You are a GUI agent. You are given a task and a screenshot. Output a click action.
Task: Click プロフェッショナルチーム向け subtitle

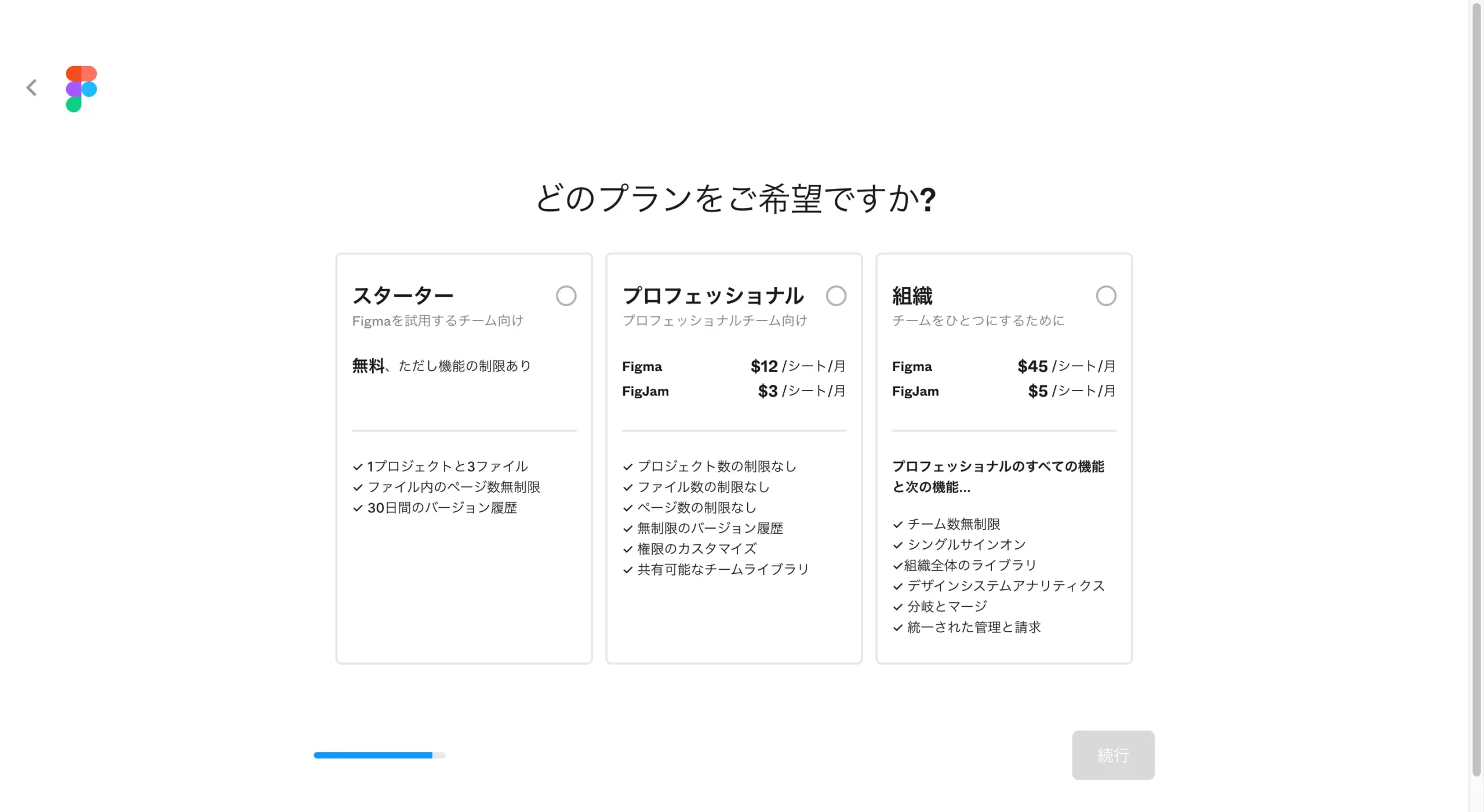(715, 321)
